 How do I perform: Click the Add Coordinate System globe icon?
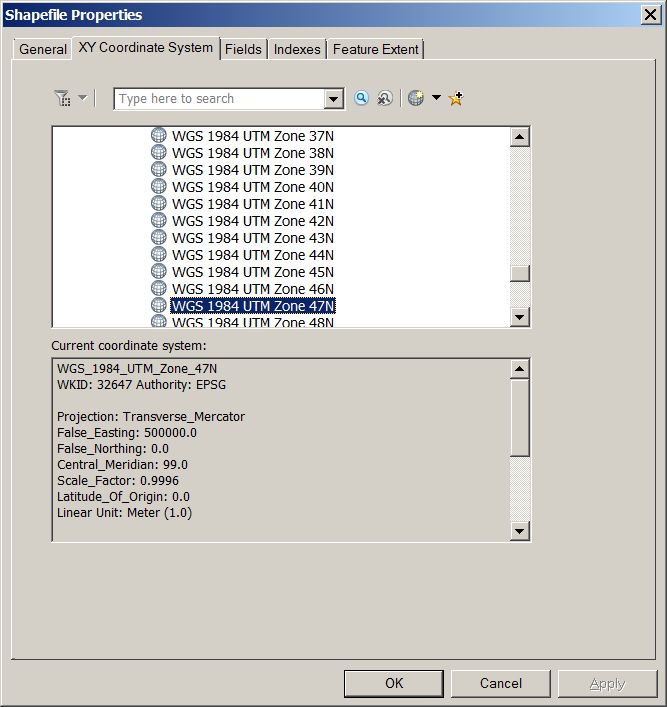[416, 98]
